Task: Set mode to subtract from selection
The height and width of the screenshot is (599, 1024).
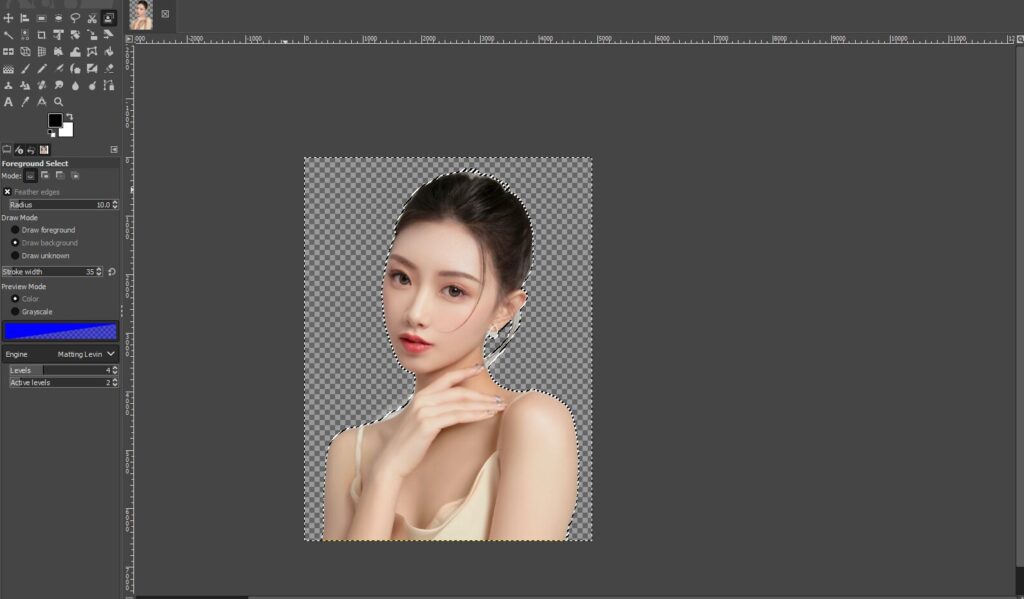Action: point(59,176)
